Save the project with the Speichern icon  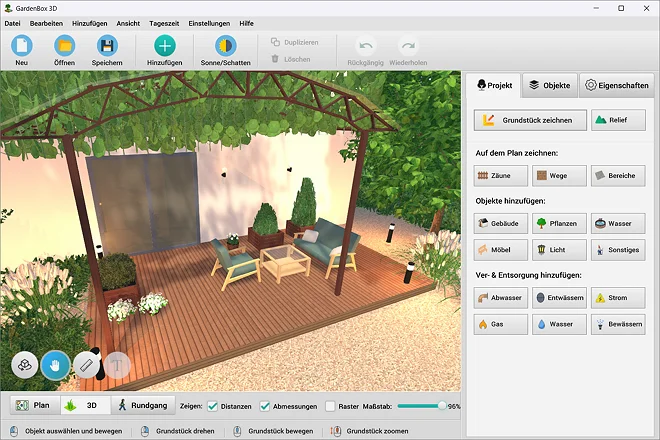[107, 45]
